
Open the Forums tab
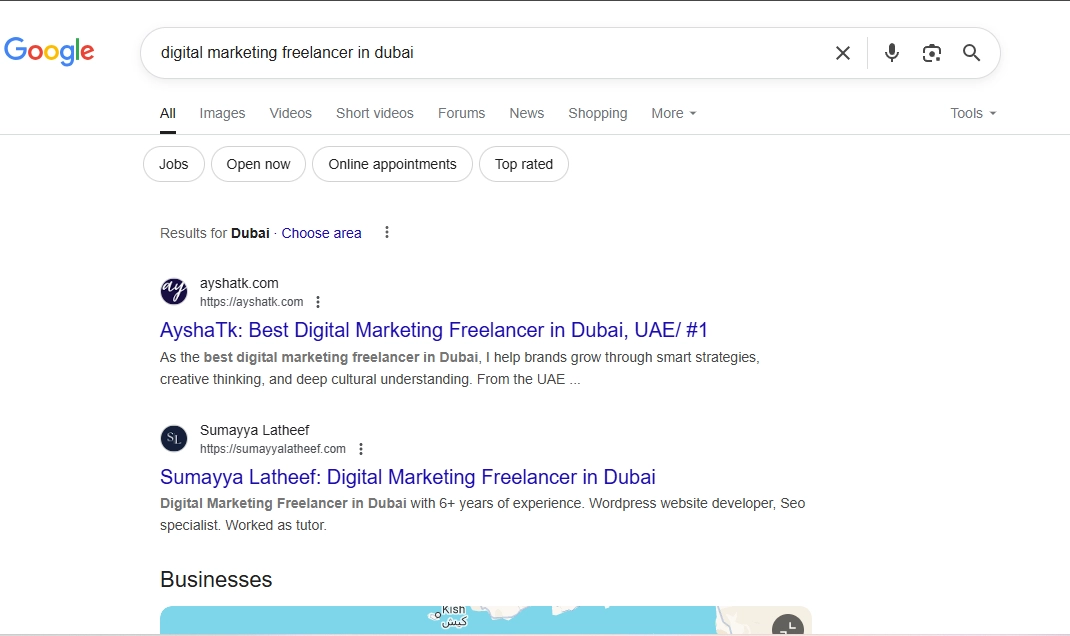[462, 113]
